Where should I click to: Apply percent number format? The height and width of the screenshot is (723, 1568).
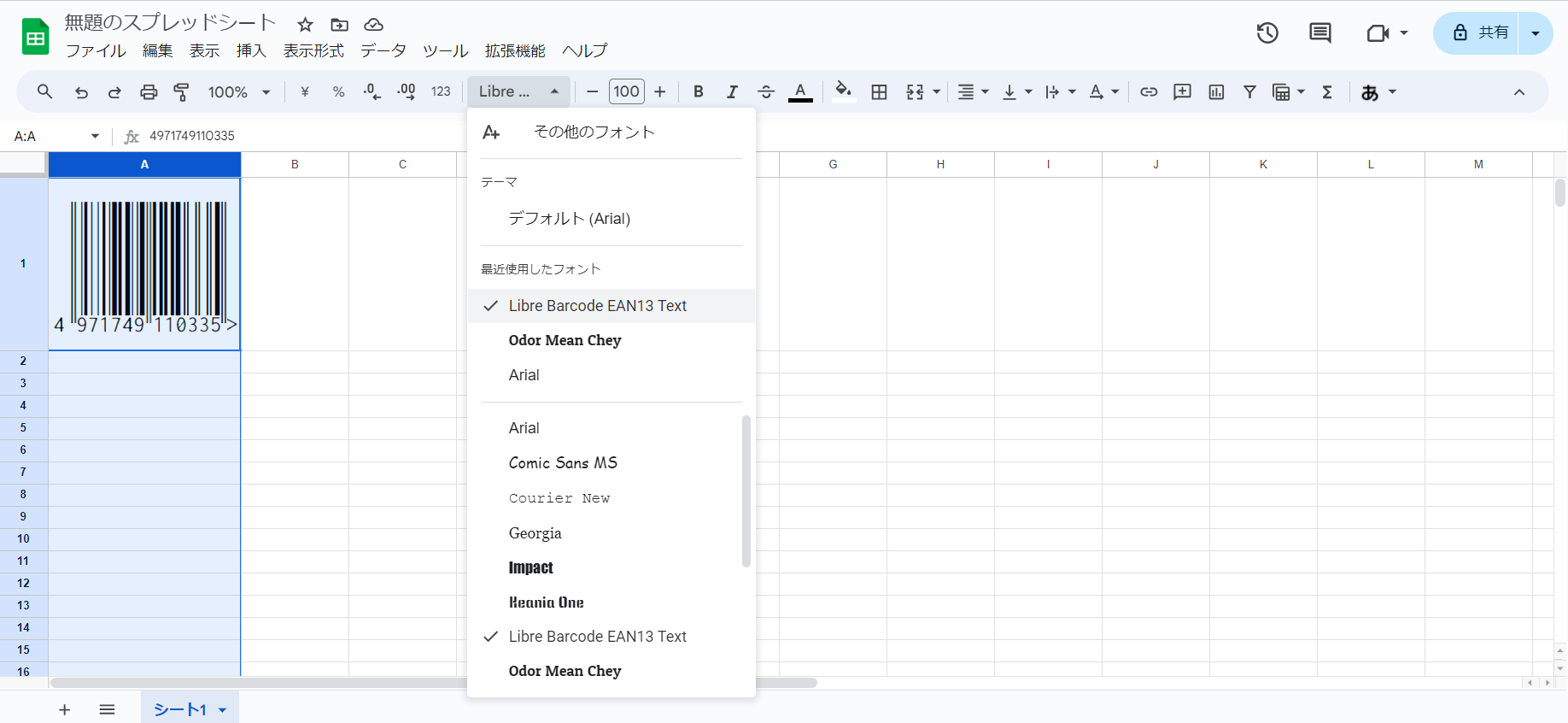(x=339, y=91)
